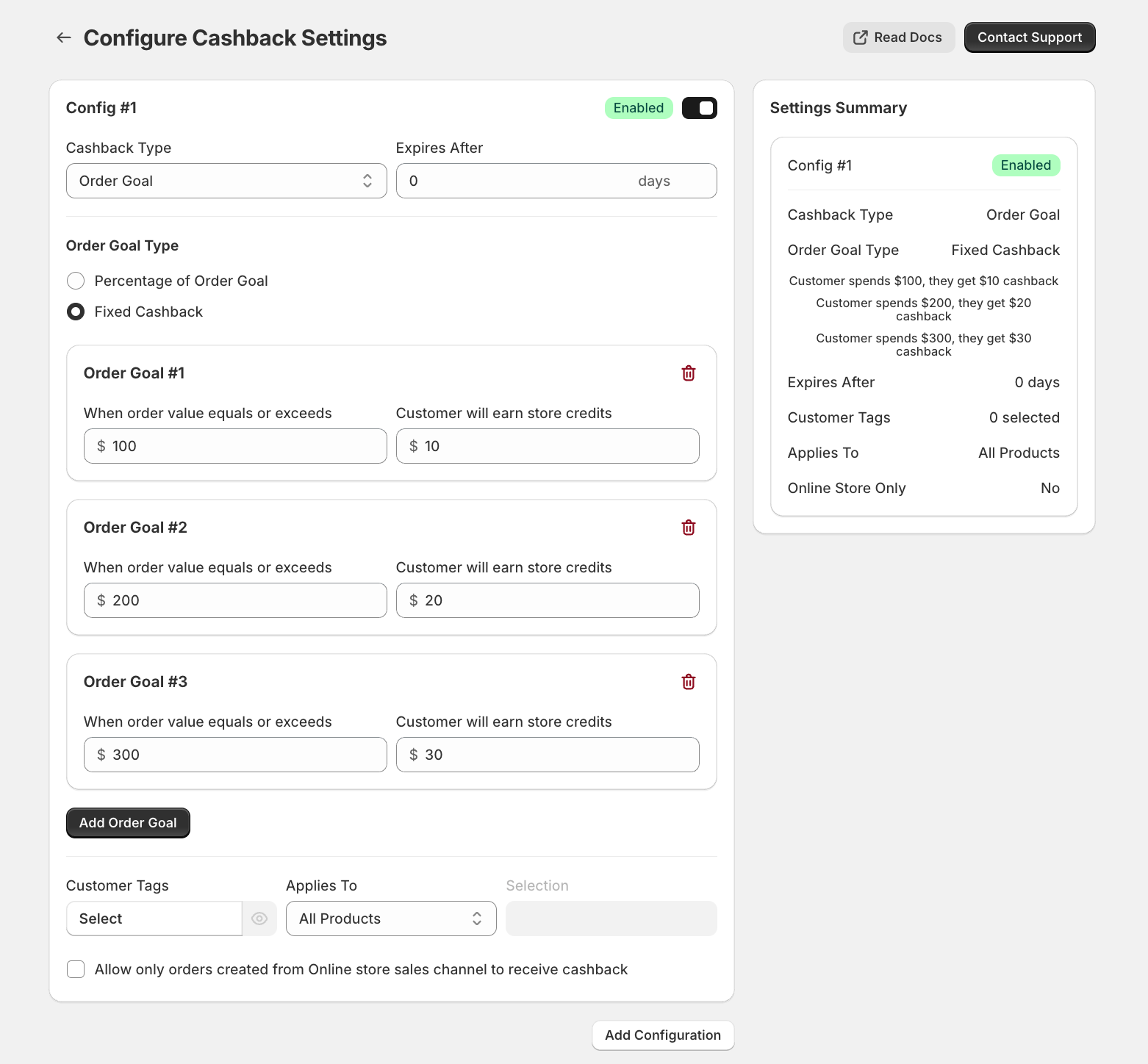This screenshot has height=1064, width=1148.
Task: Click Order Goal #3 order value input
Action: pos(243,755)
